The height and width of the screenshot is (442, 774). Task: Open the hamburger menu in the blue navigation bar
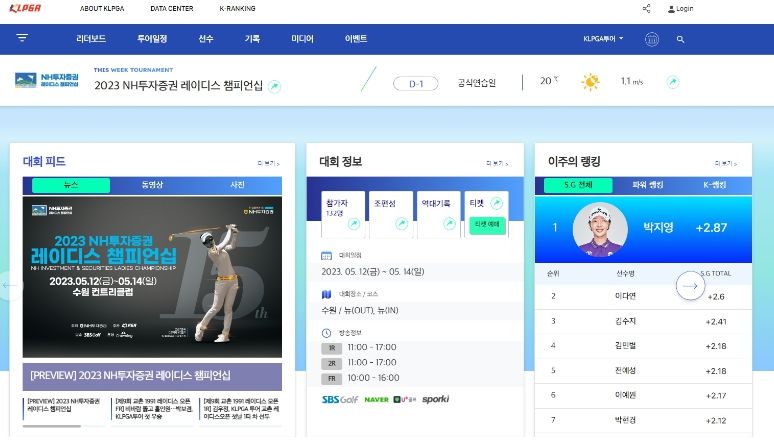22,39
